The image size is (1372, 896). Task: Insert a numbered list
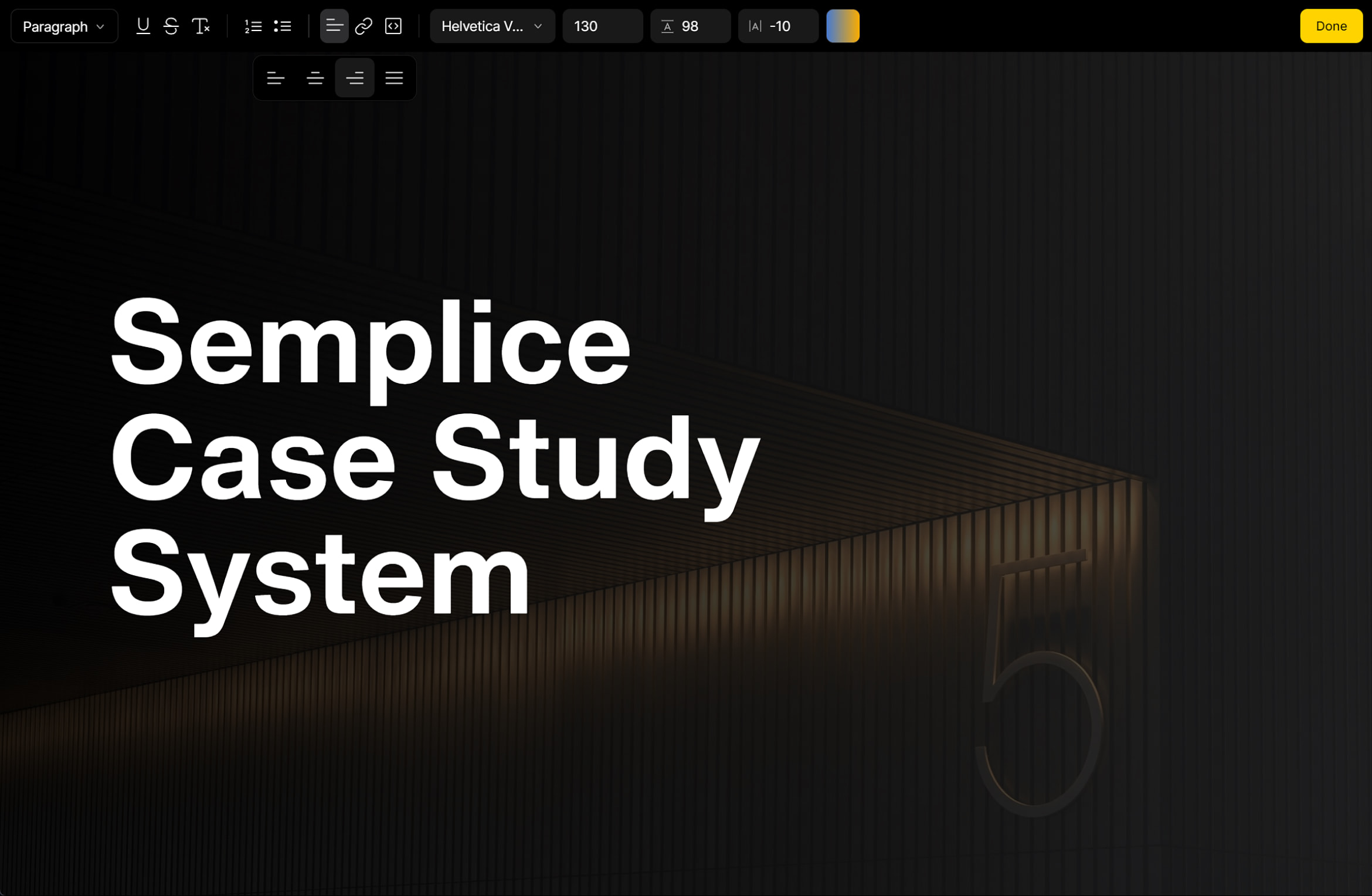(x=253, y=26)
